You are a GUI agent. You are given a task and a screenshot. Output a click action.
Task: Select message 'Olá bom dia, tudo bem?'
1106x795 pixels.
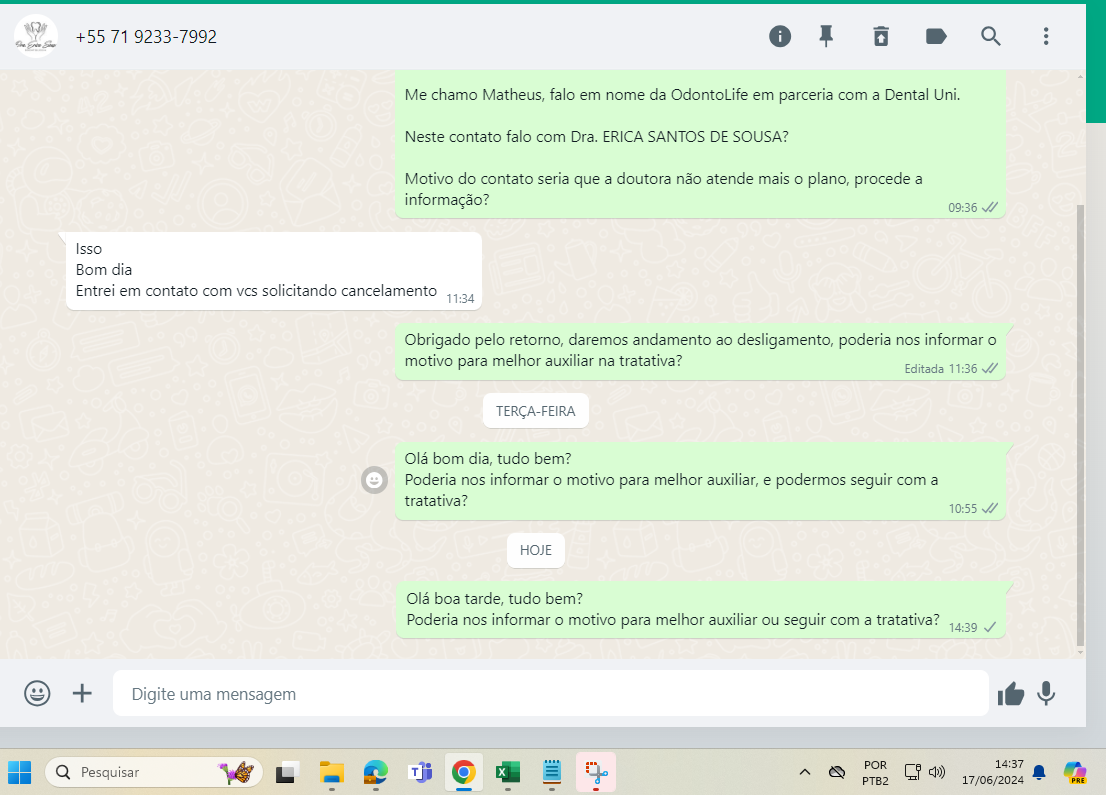pos(700,480)
